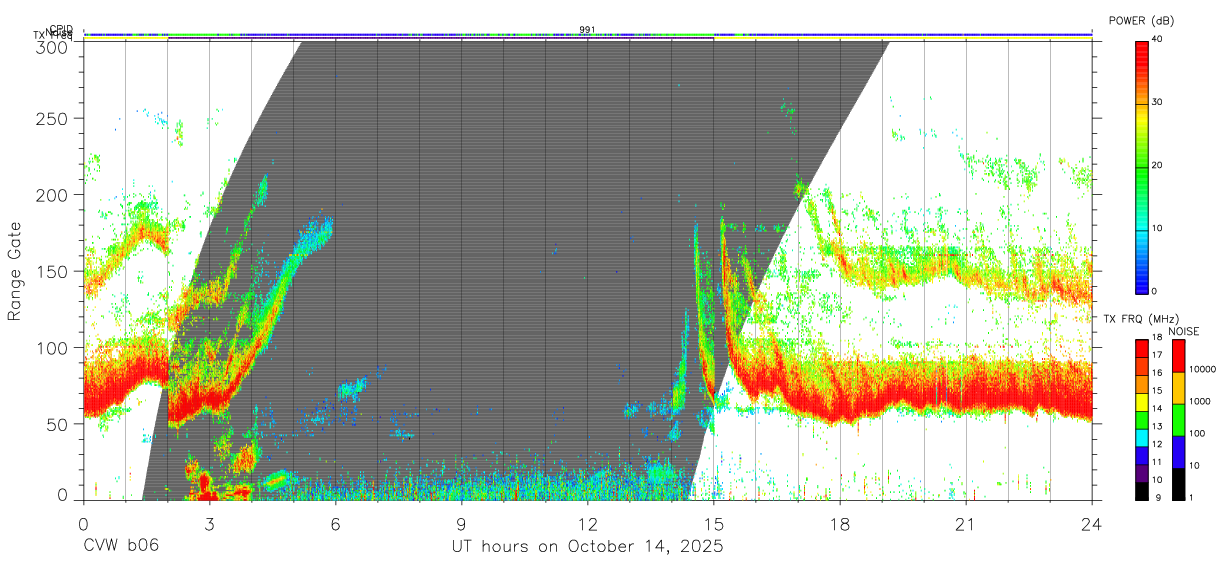1228x567 pixels.
Task: Select the black 9-10 MHz frequency swatch
Action: 1142,490
